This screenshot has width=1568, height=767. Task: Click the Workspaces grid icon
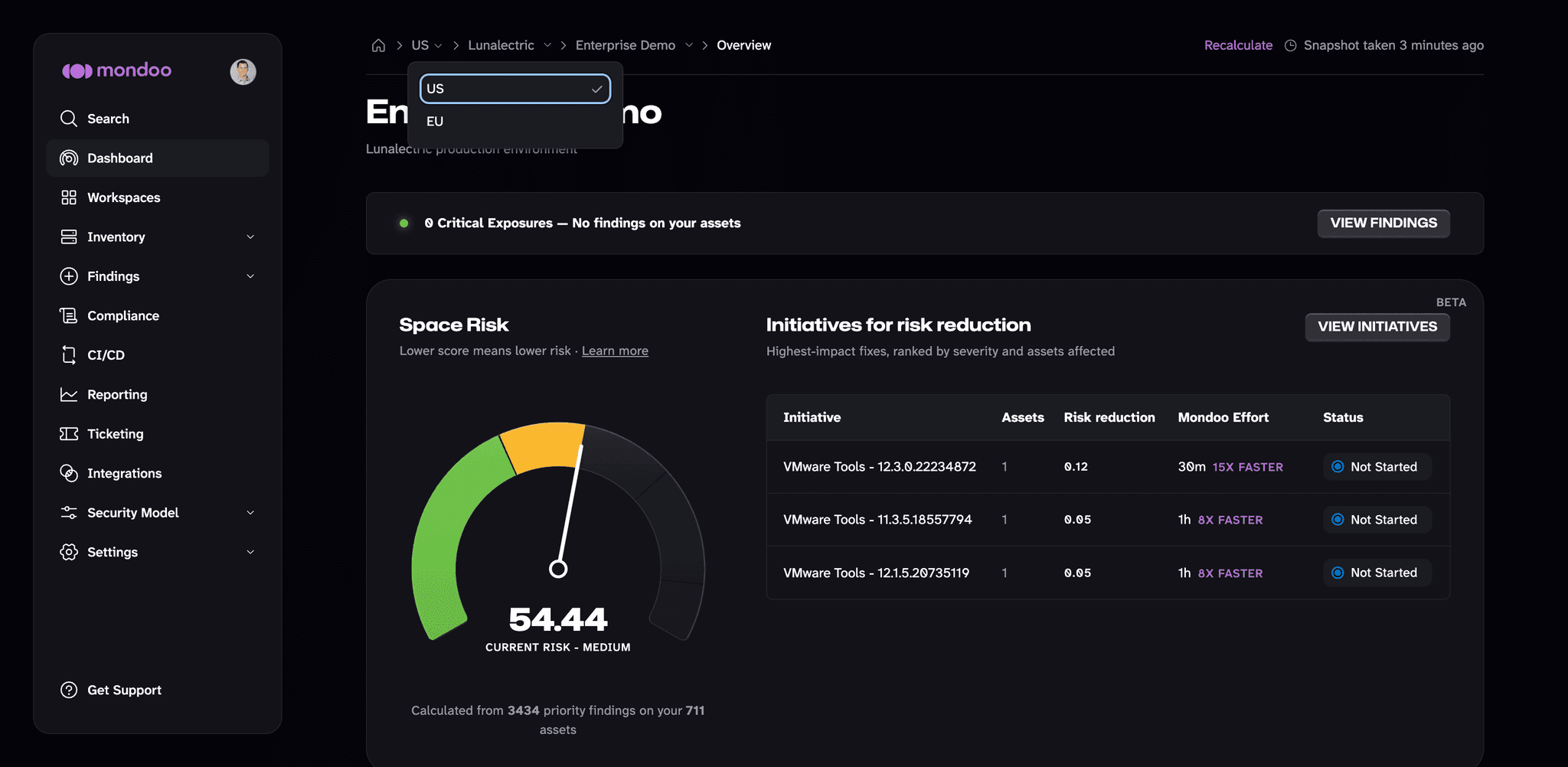(x=69, y=197)
